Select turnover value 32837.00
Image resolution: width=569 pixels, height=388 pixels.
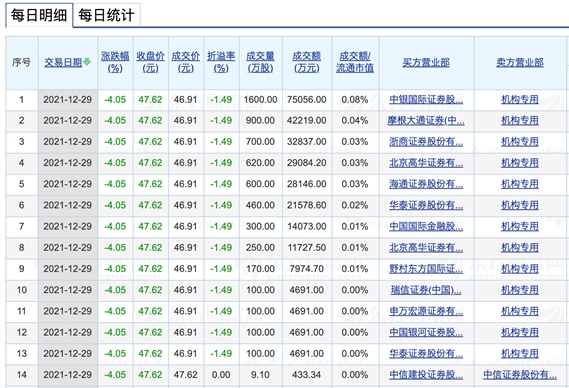[307, 142]
